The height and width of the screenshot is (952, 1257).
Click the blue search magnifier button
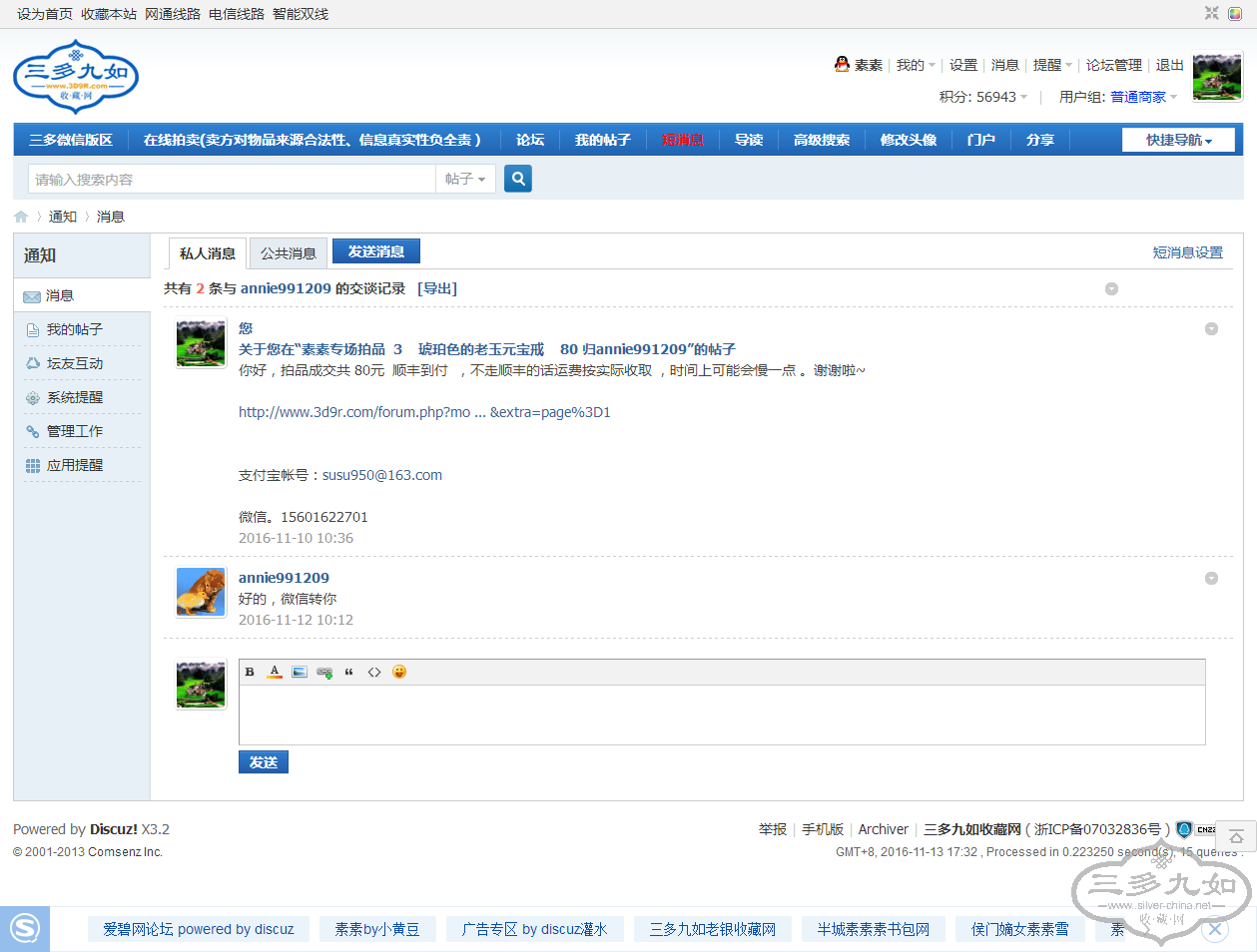518,179
